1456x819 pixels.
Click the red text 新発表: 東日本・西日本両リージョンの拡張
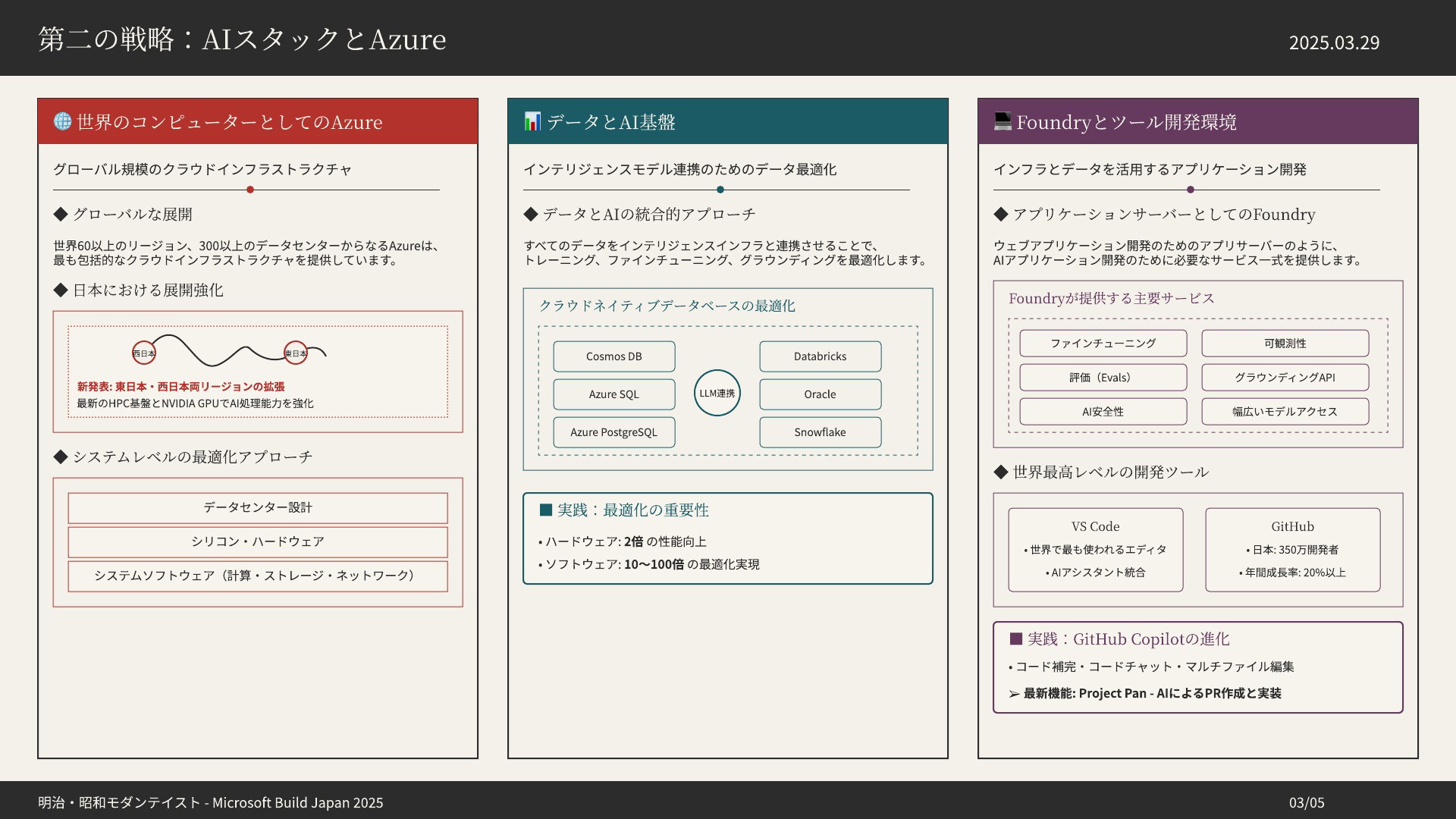coord(181,387)
